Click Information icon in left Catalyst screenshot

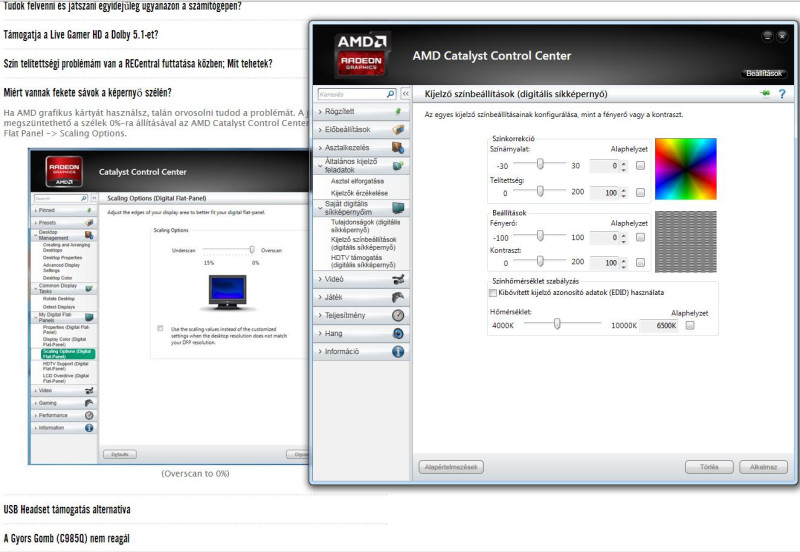(89, 428)
